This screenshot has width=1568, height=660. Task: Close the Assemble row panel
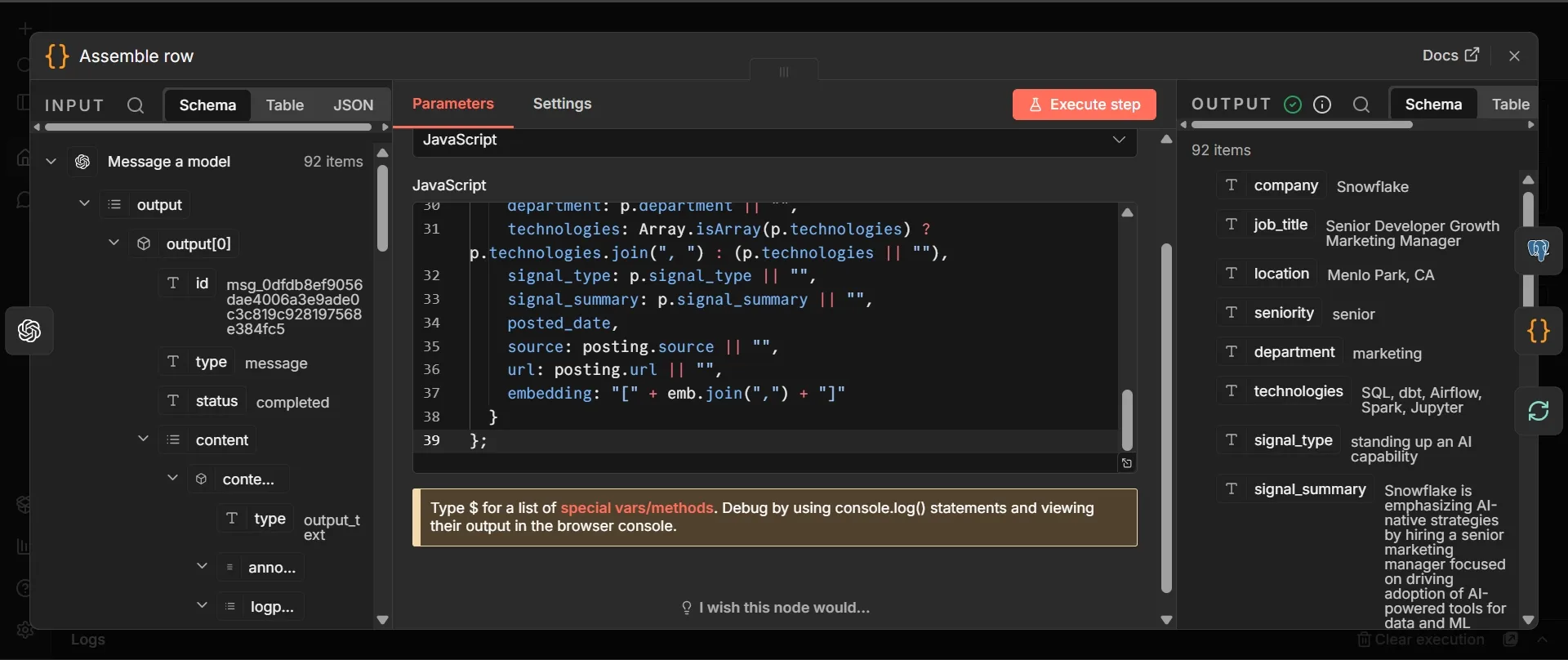pyautogui.click(x=1515, y=56)
